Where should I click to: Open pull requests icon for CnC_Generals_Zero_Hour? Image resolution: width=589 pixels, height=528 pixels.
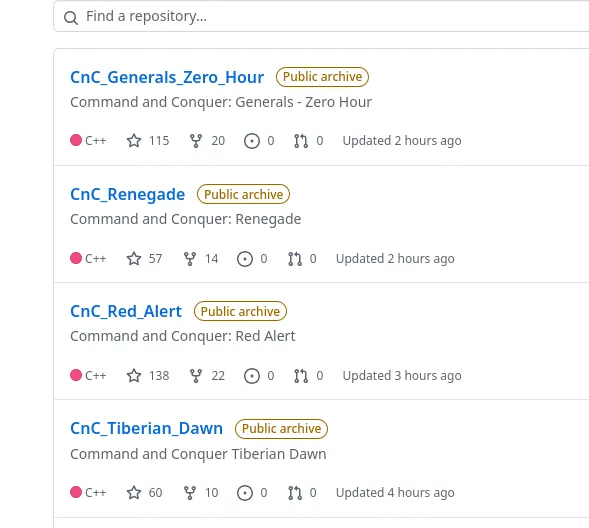coord(301,141)
